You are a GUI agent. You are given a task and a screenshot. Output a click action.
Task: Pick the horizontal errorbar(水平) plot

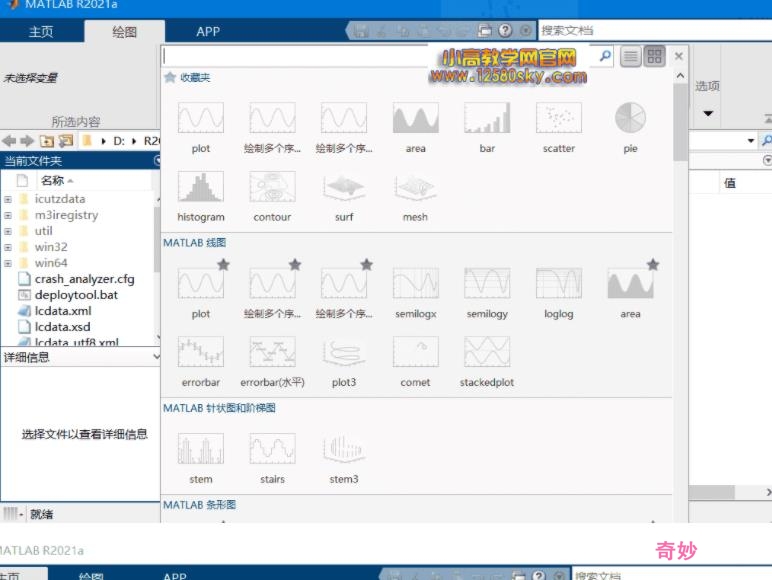pos(272,361)
